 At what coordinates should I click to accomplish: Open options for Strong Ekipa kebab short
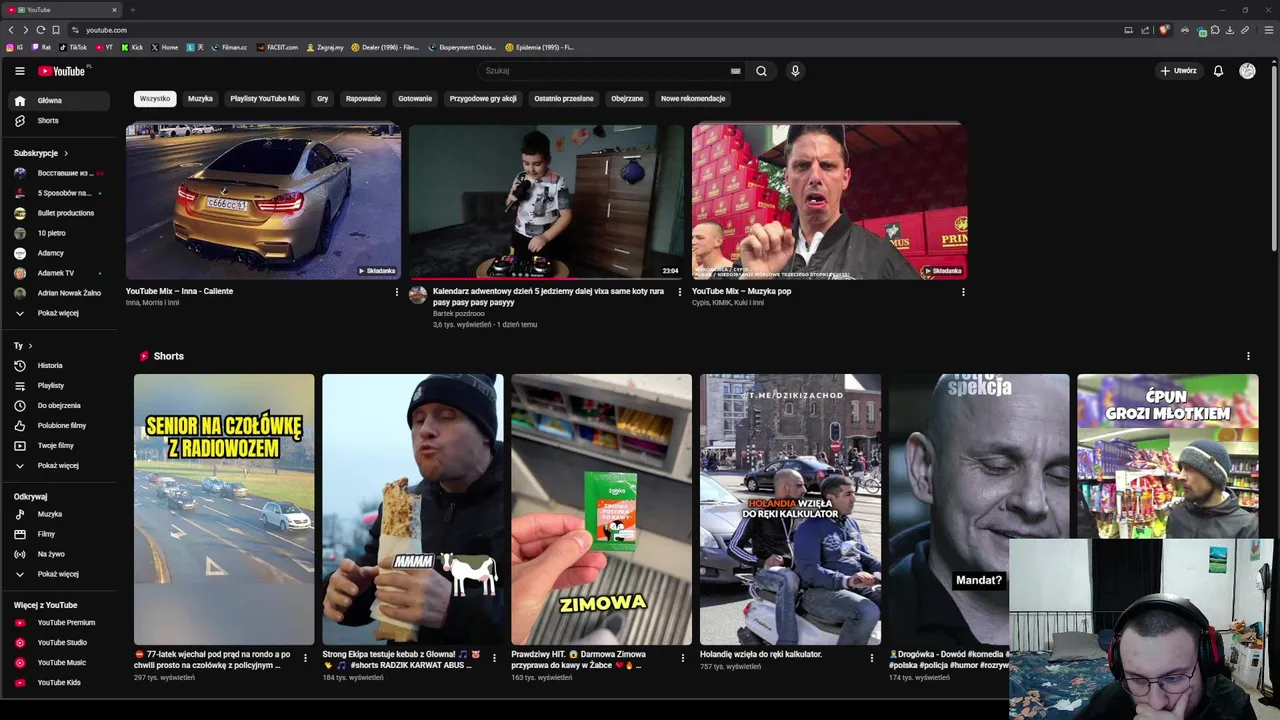(x=494, y=658)
